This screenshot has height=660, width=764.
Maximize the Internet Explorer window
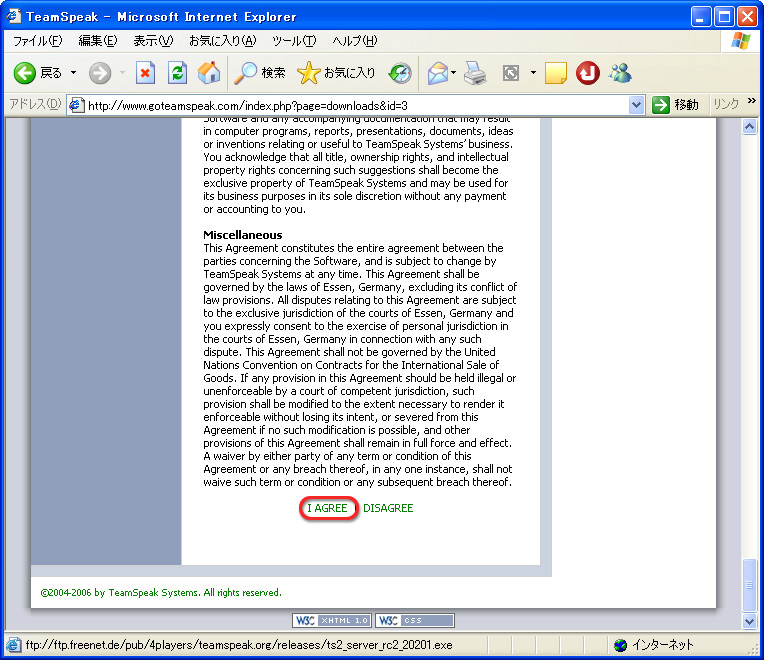tap(724, 17)
